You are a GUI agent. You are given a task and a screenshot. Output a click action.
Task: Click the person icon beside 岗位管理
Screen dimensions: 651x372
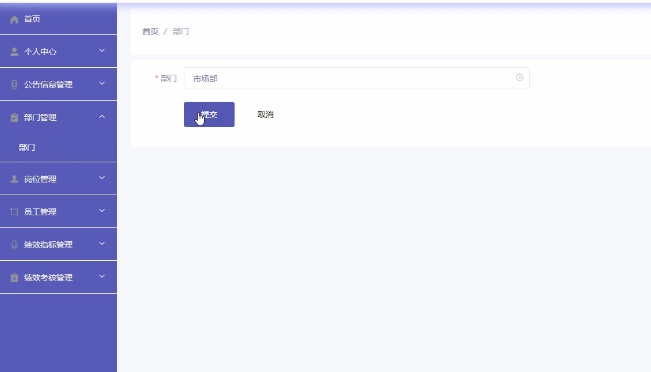tap(14, 179)
